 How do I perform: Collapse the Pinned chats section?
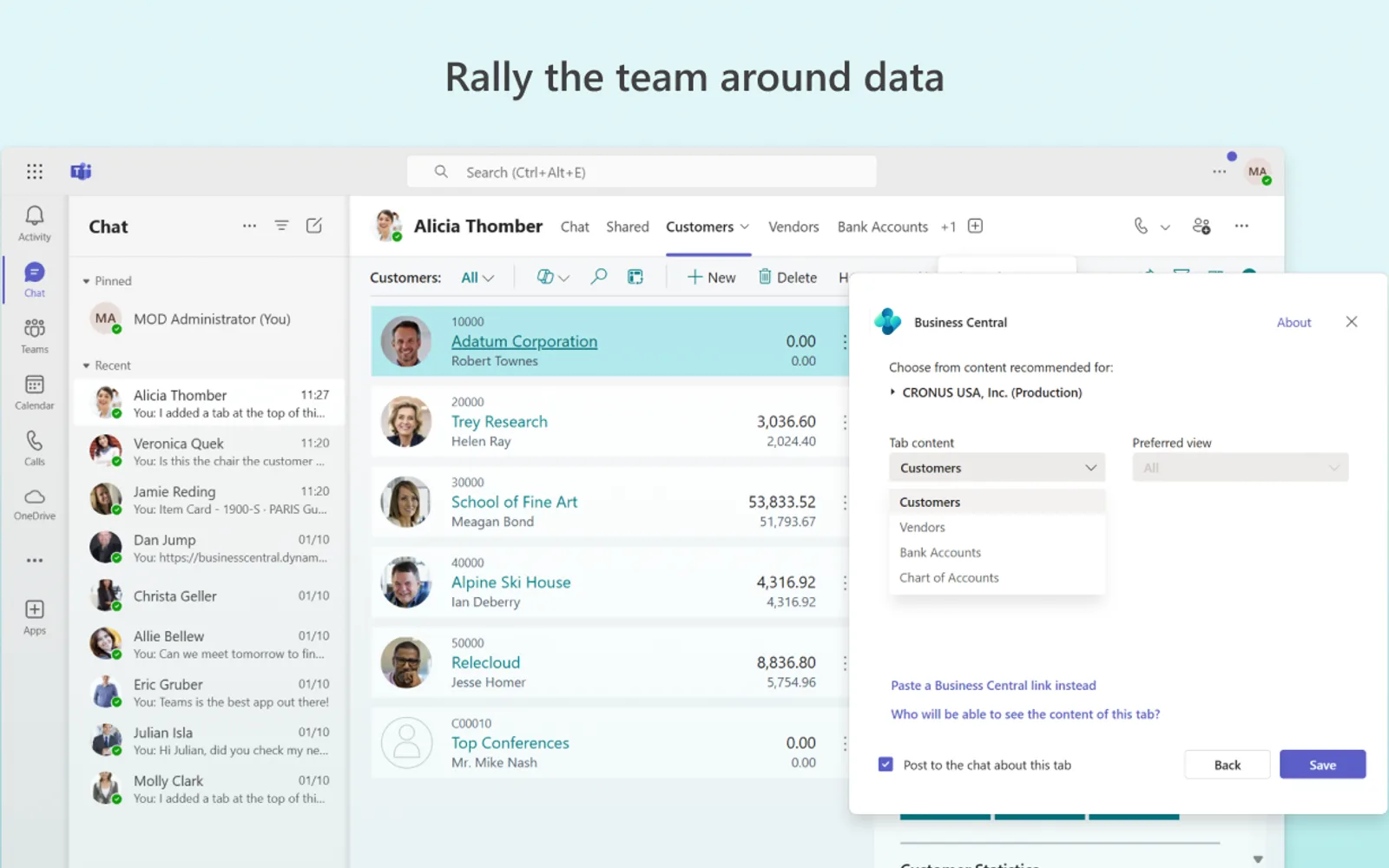coord(86,281)
